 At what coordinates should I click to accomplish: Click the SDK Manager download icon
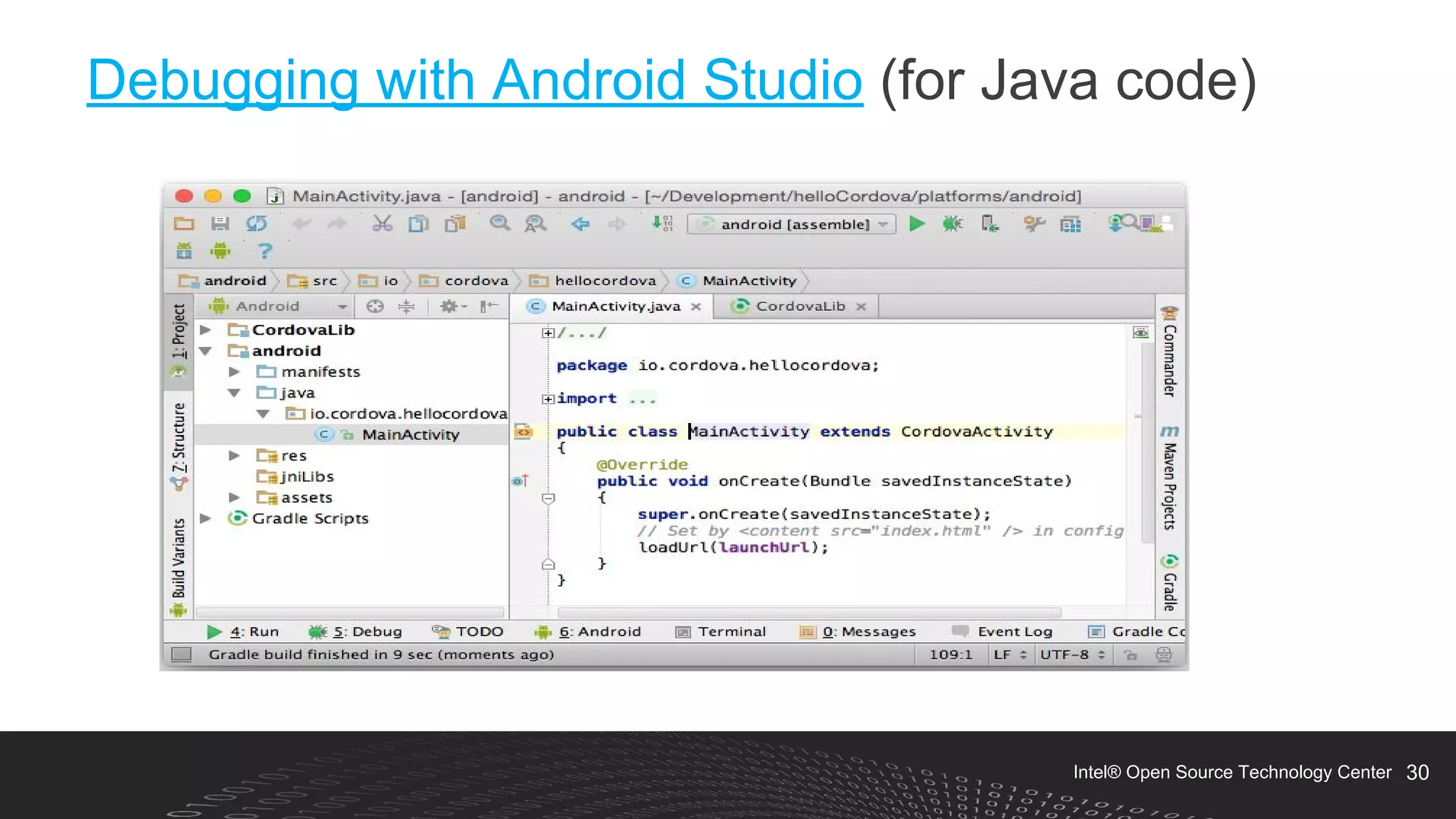[184, 250]
